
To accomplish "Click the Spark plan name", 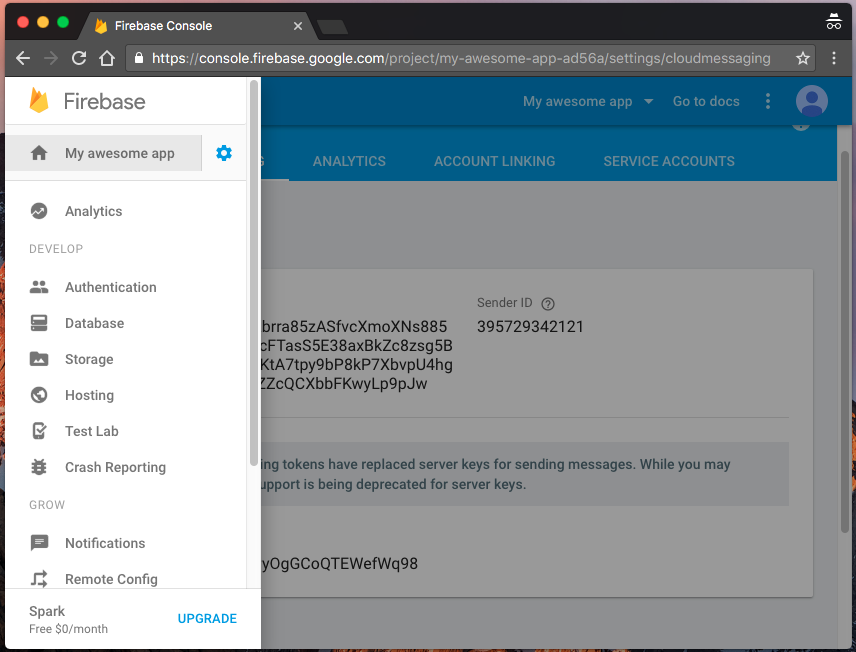I will [47, 611].
